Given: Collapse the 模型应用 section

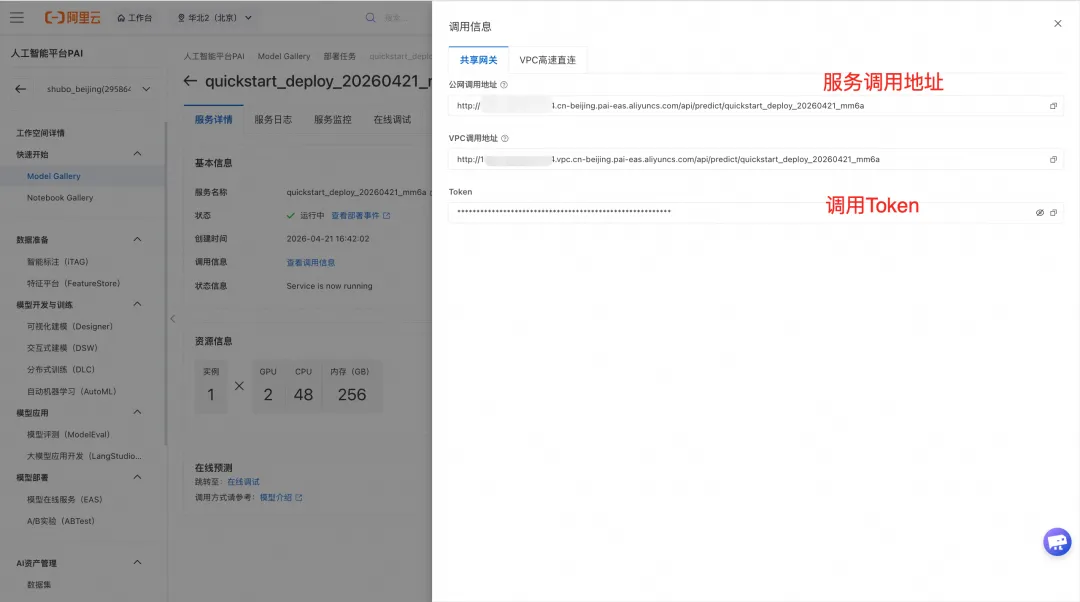Looking at the screenshot, I should click(137, 413).
